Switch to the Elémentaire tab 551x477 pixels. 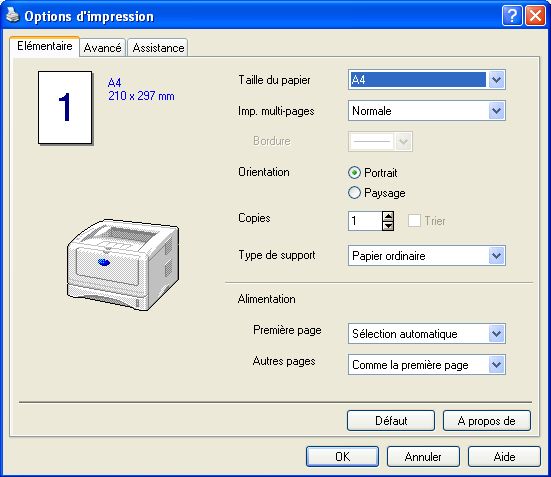[45, 46]
